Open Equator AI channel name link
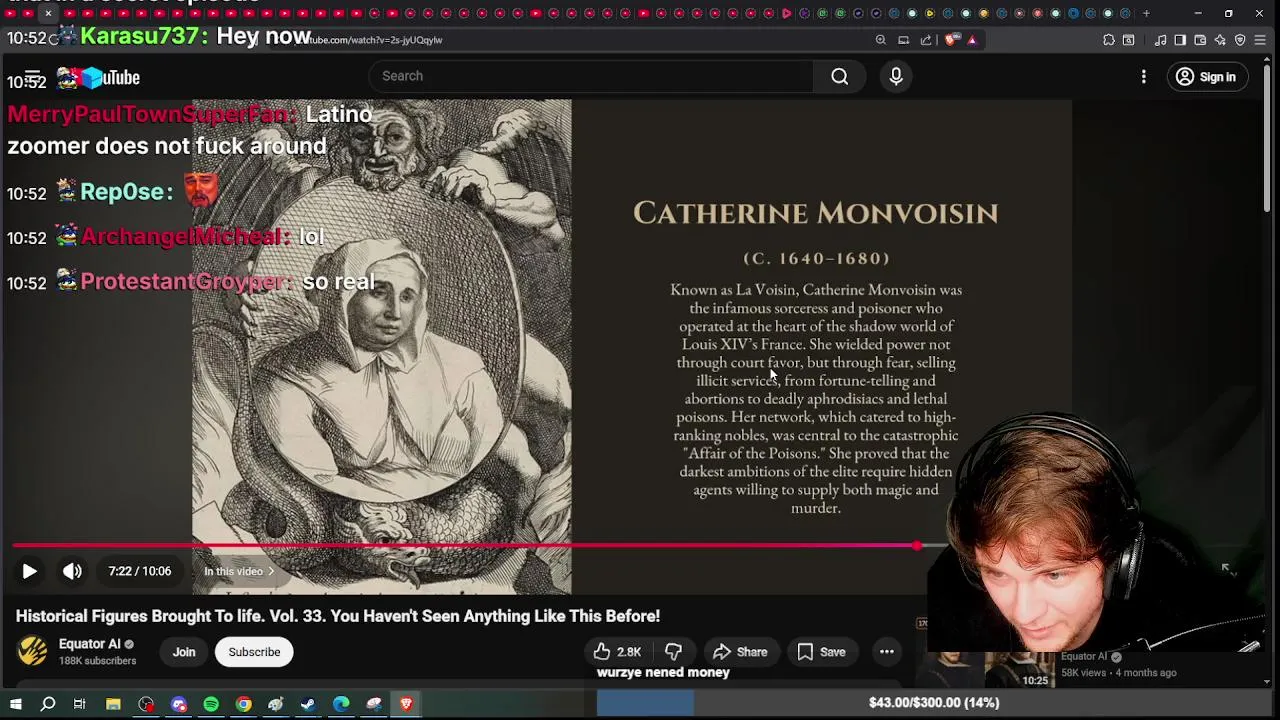The image size is (1280, 720). coord(90,644)
